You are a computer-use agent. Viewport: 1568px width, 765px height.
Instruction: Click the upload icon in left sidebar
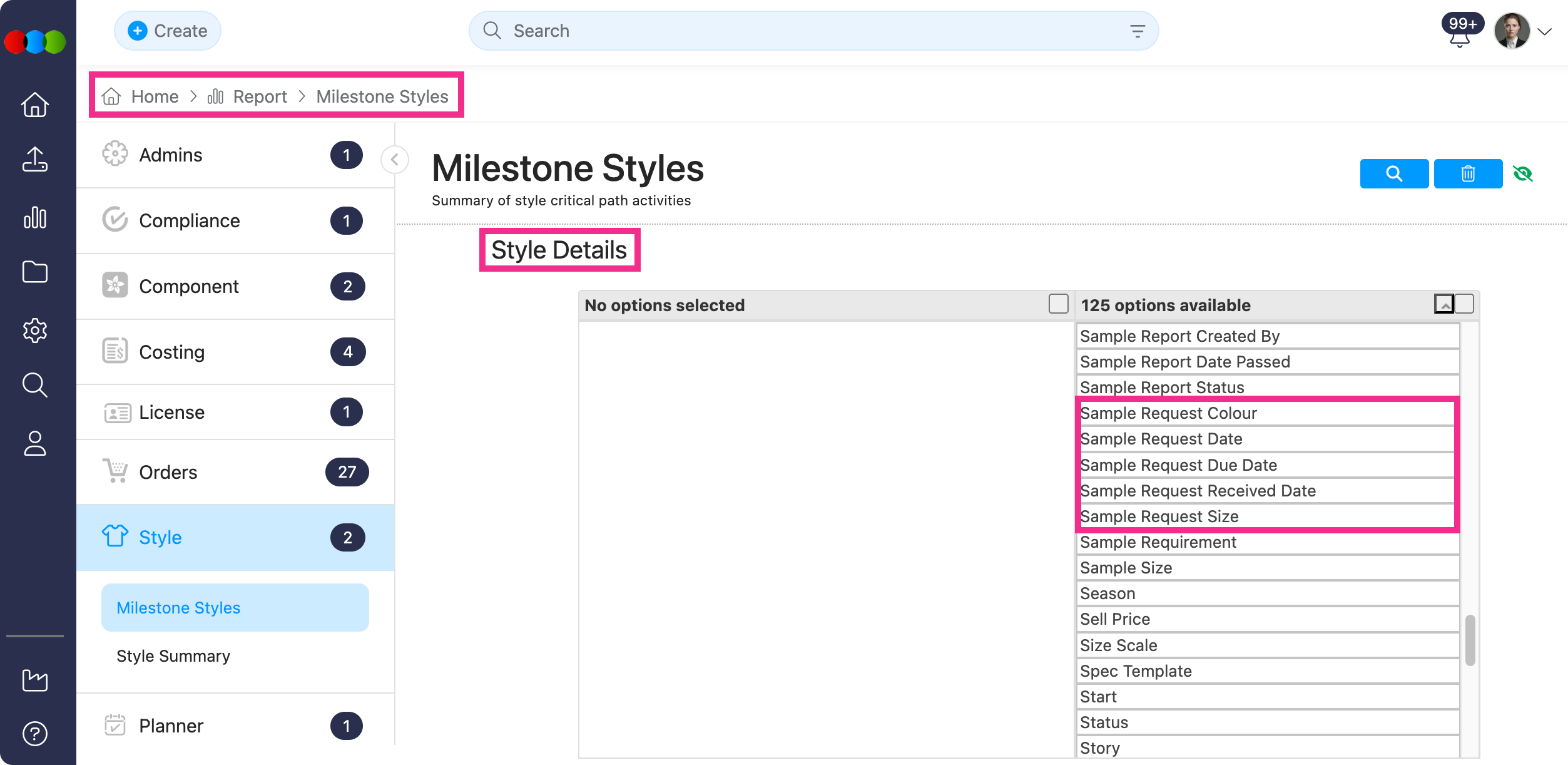click(x=35, y=159)
